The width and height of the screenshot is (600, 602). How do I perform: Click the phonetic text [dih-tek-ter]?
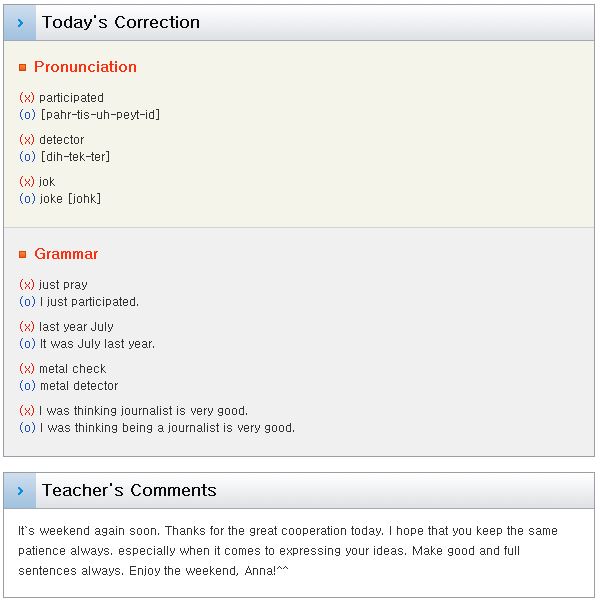[75, 157]
